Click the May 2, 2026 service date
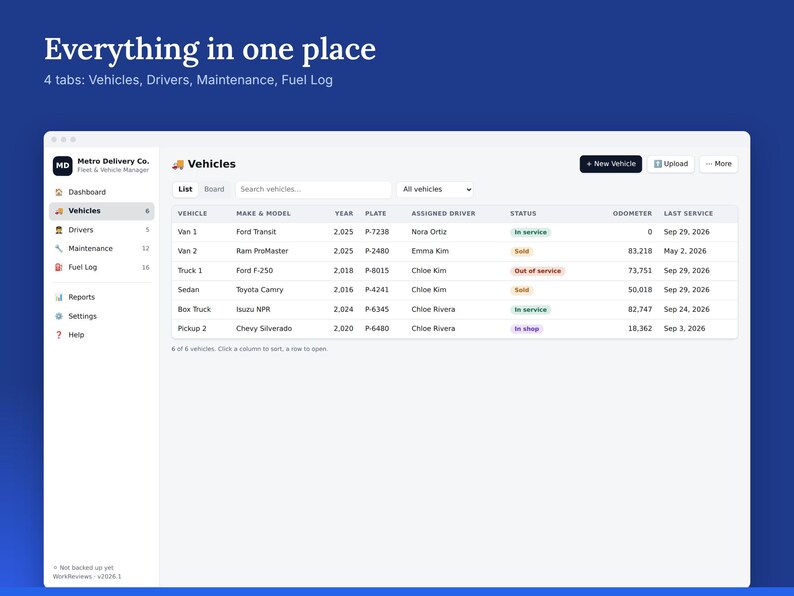 tap(685, 251)
